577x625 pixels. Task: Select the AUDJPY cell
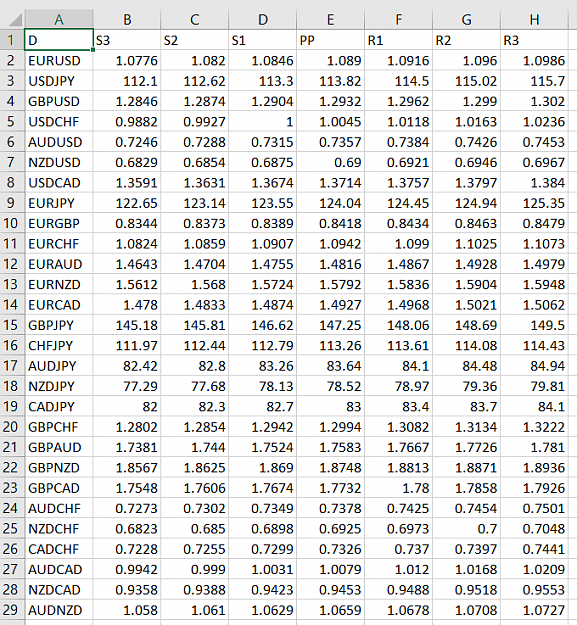coord(59,366)
